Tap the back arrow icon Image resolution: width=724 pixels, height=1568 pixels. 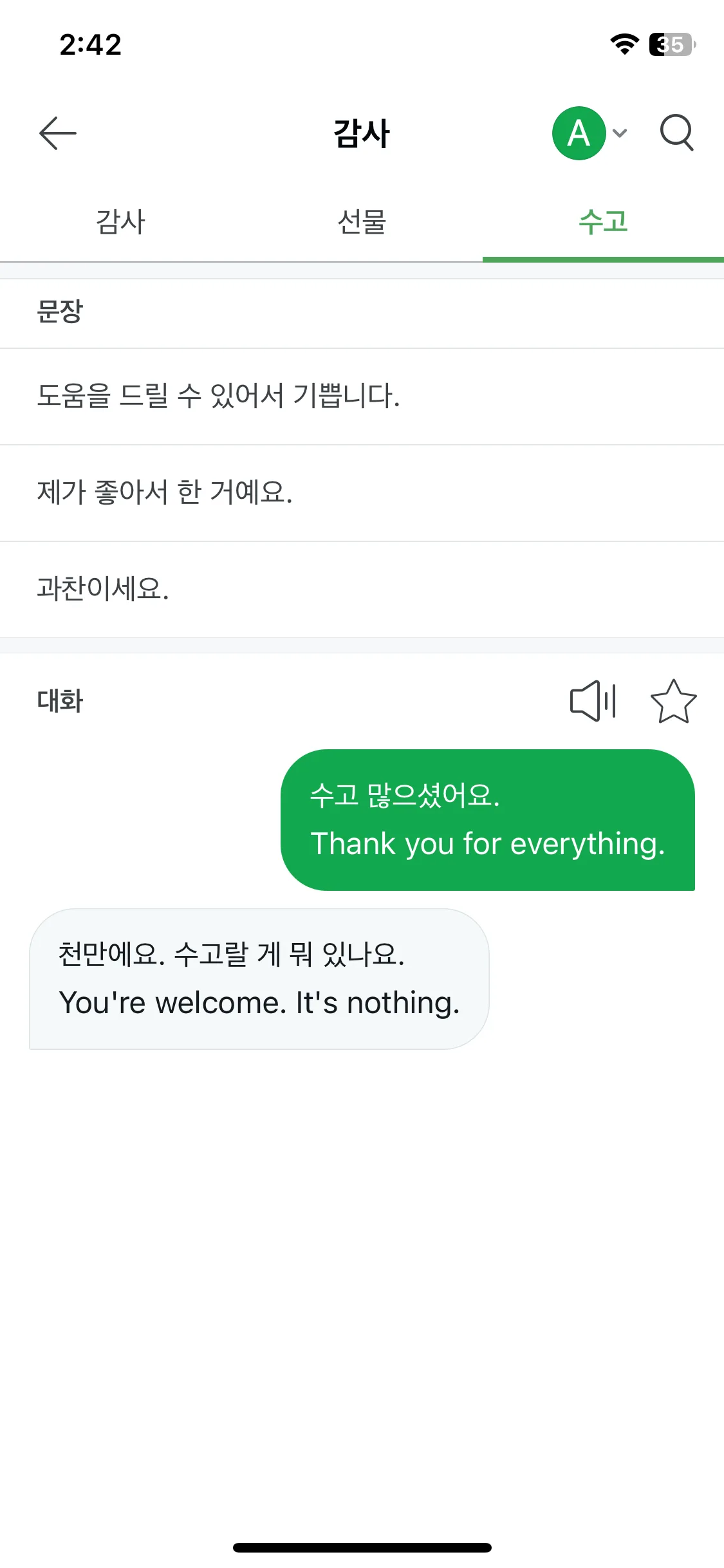(x=58, y=133)
